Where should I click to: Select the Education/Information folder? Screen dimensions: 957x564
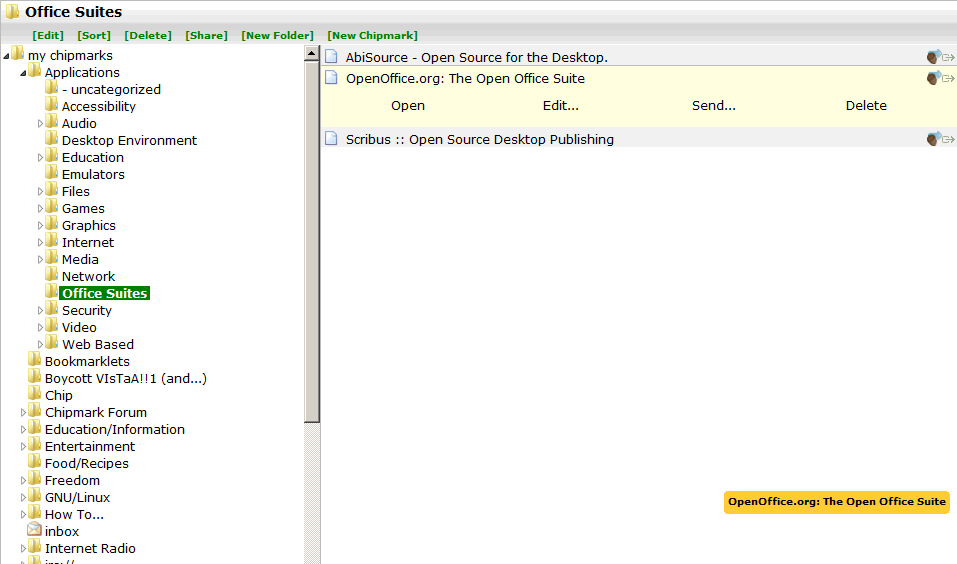[114, 430]
